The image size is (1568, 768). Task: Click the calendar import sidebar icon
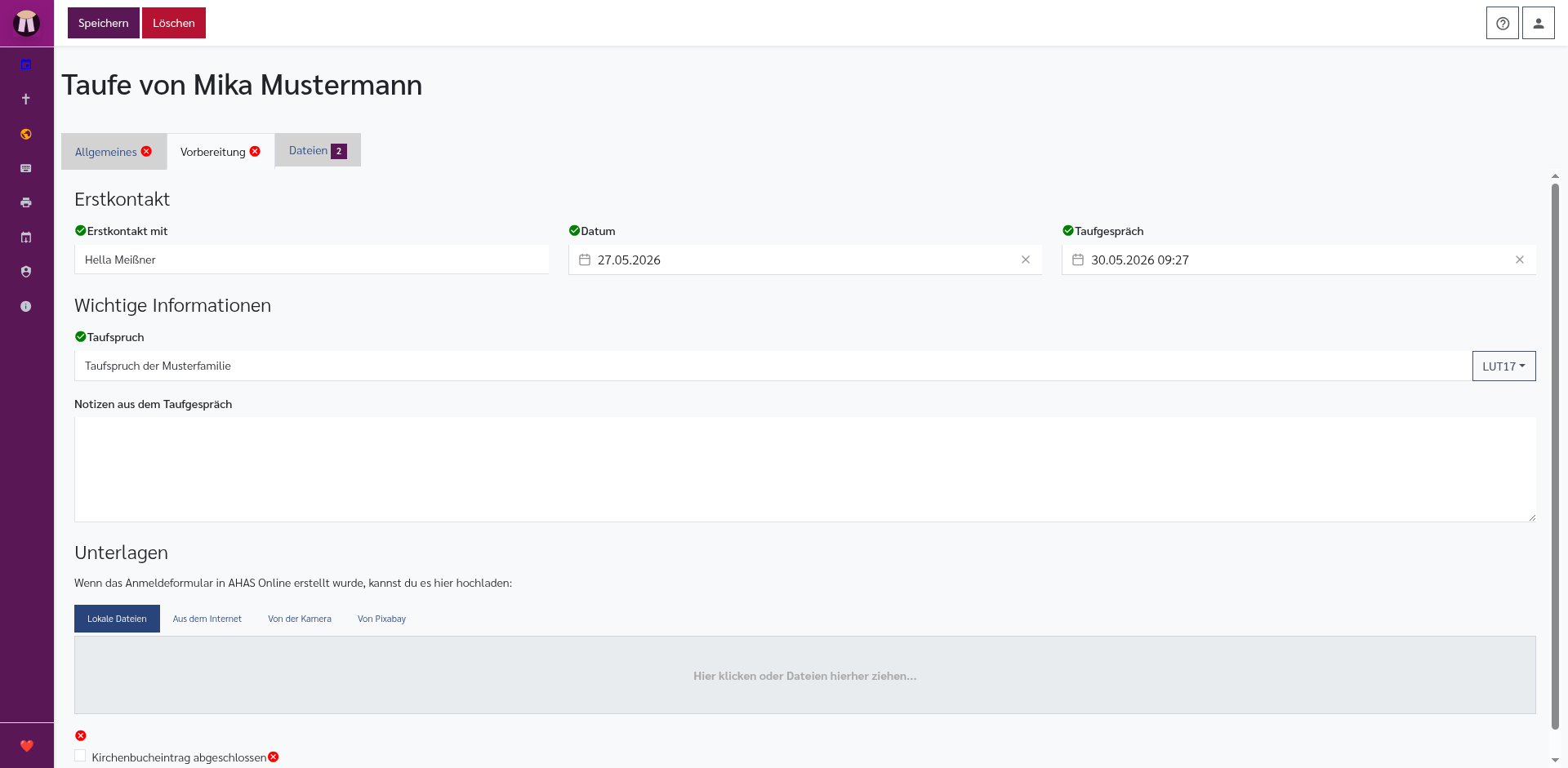[x=26, y=238]
